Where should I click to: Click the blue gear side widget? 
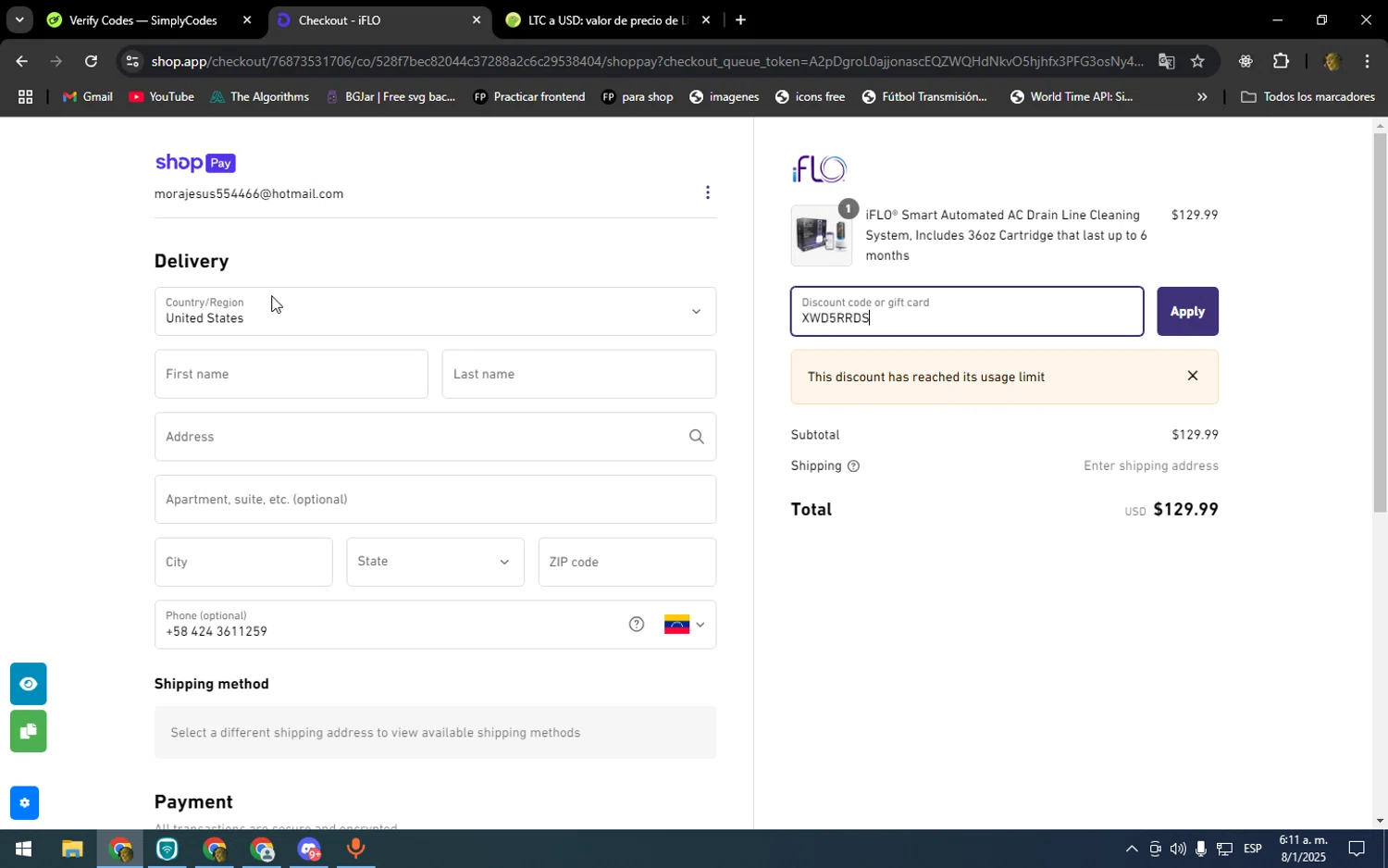pos(24,802)
